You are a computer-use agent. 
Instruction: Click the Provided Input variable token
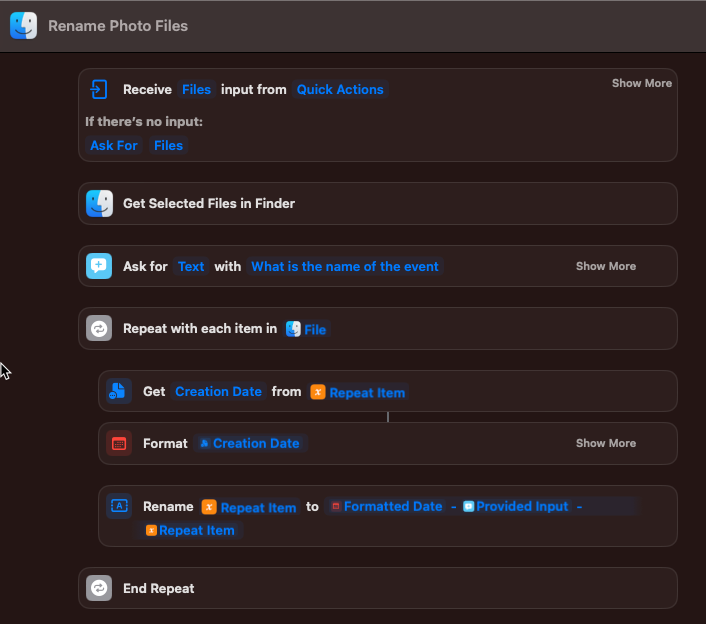coord(516,506)
